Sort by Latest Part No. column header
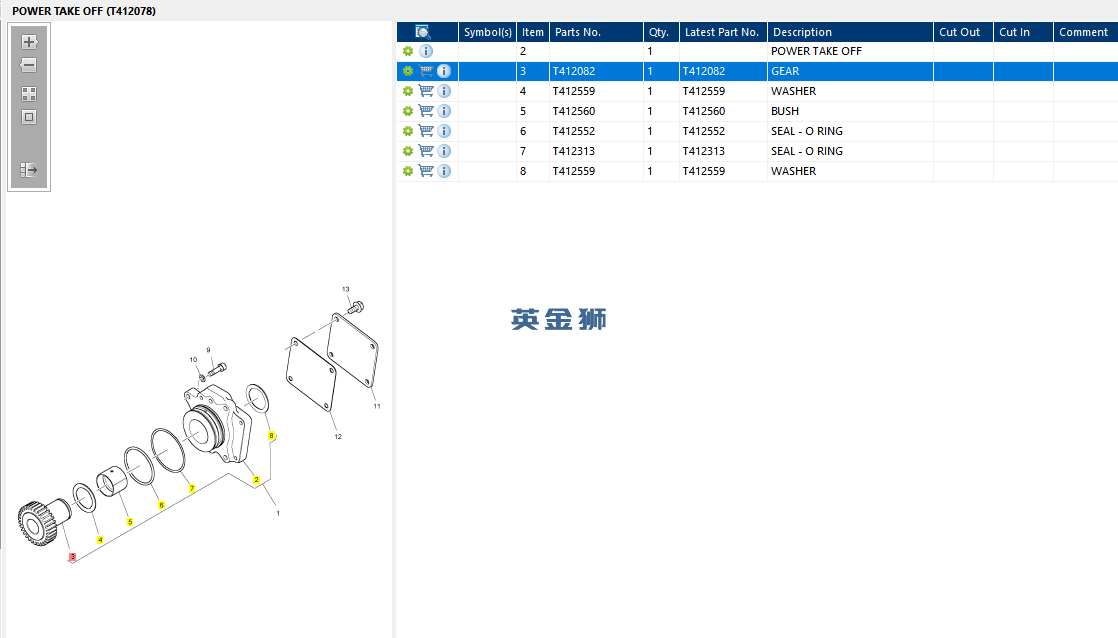1118x638 pixels. 723,32
